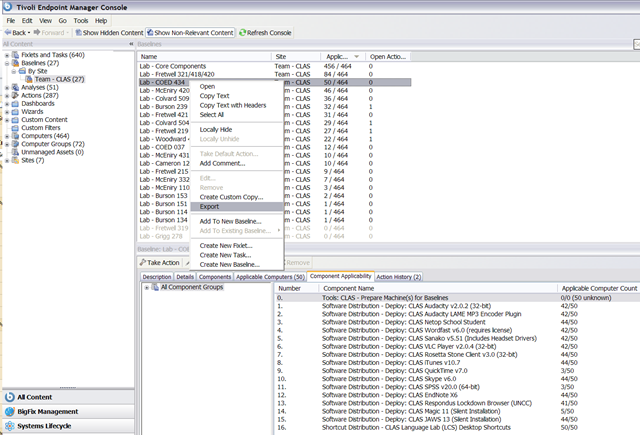The width and height of the screenshot is (640, 435).
Task: Expand All Component Groups node
Action: [147, 288]
